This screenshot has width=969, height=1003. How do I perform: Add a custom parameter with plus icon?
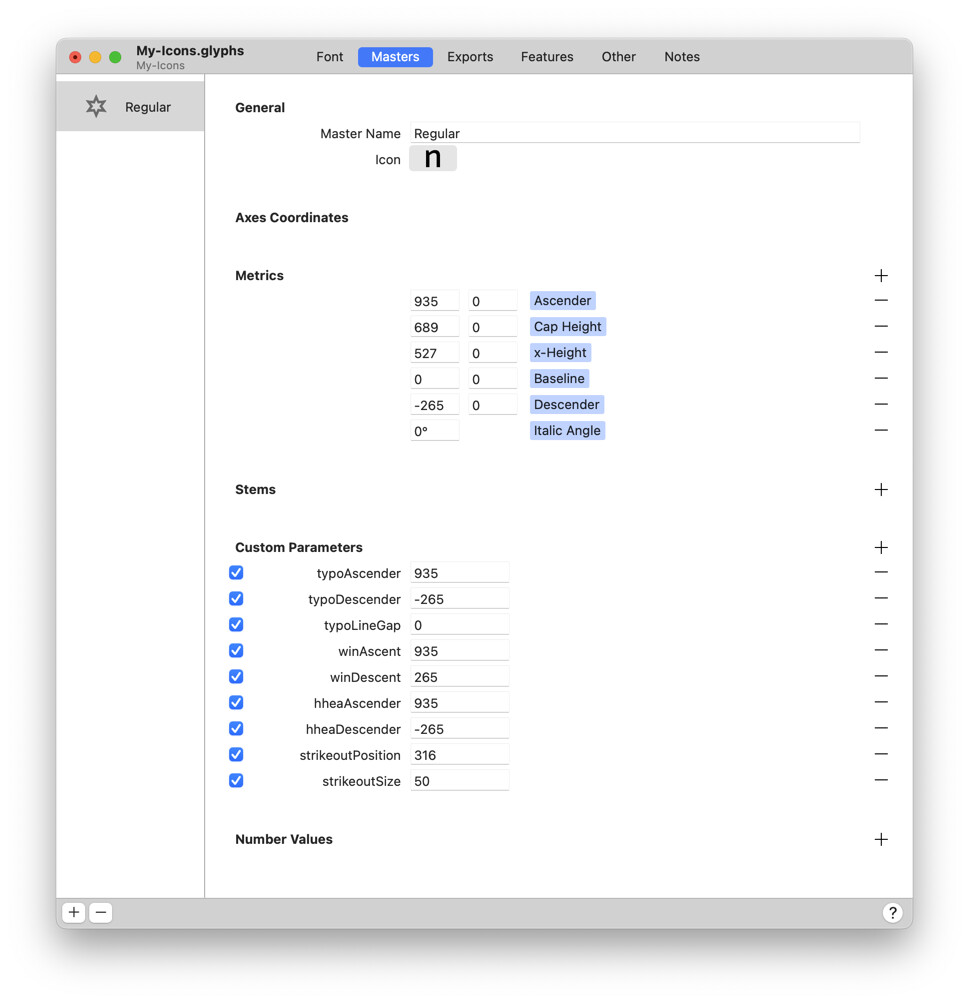(881, 548)
